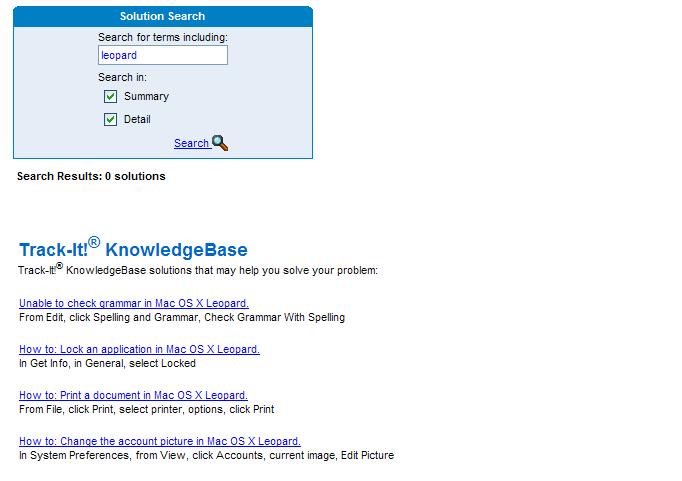Click the 'In Get Info' description text
The width and height of the screenshot is (682, 481).
107,363
